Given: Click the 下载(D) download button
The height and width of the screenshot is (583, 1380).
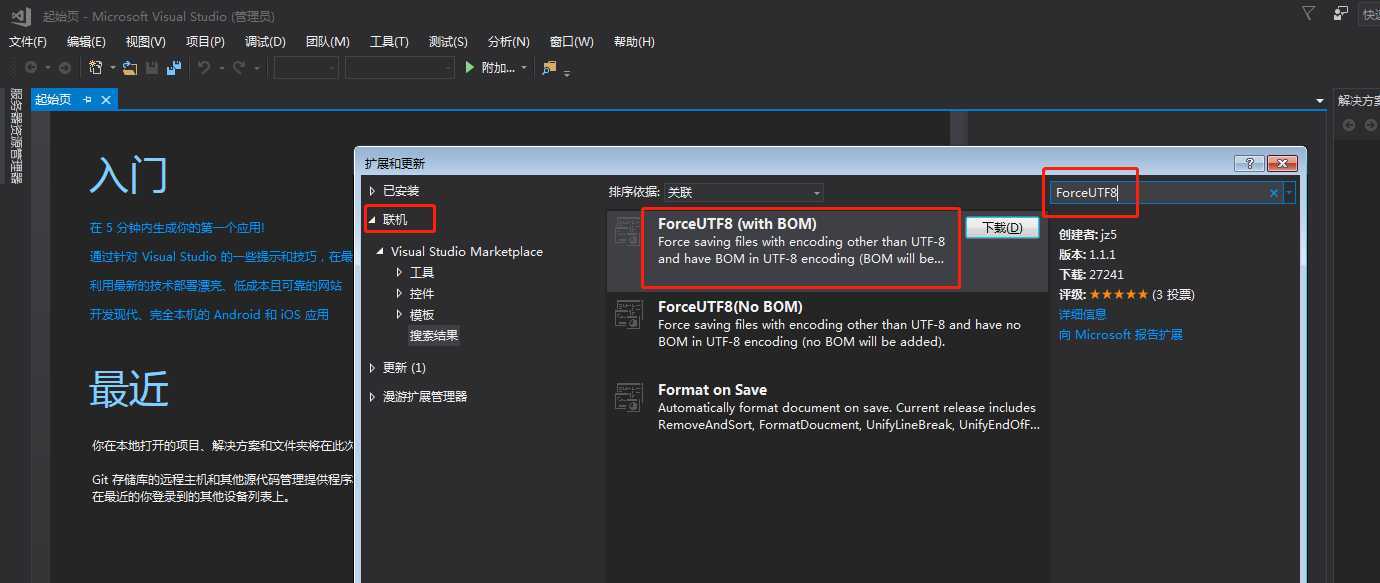Looking at the screenshot, I should click(1002, 228).
